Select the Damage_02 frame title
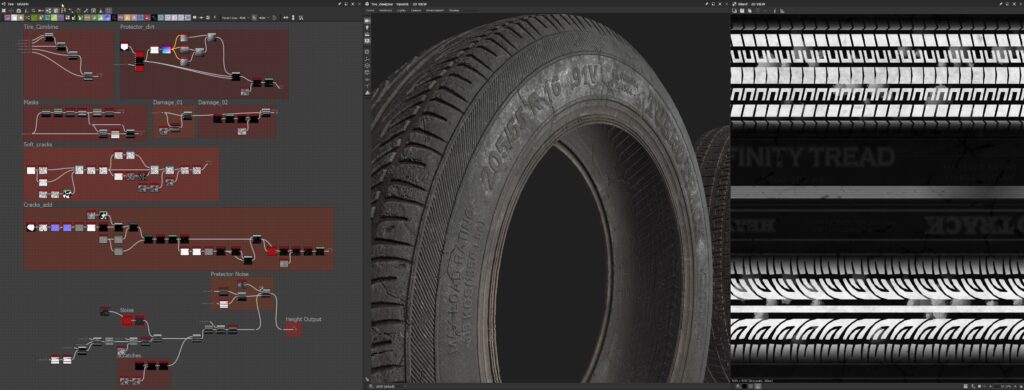Viewport: 1024px width, 390px height. coord(213,103)
